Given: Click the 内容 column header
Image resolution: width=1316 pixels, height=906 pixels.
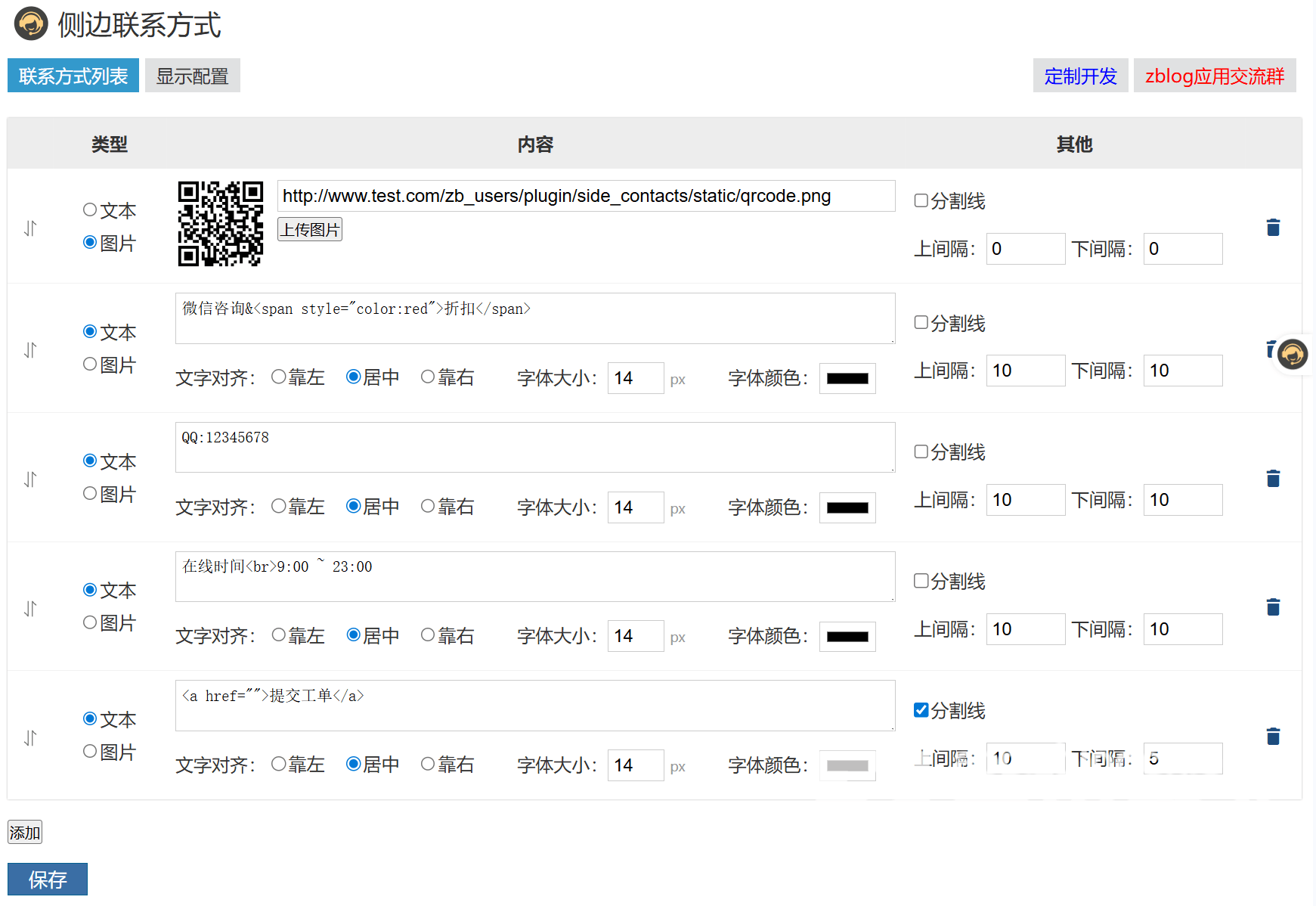Looking at the screenshot, I should pyautogui.click(x=535, y=144).
